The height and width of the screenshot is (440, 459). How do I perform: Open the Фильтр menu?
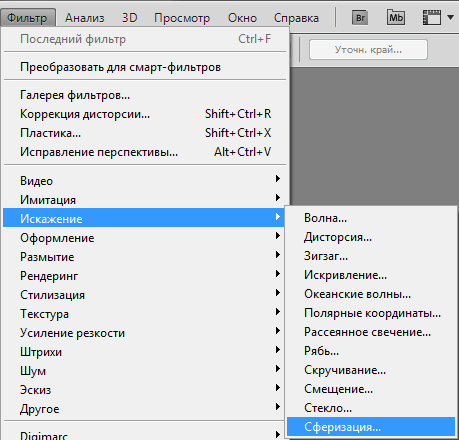pyautogui.click(x=27, y=18)
